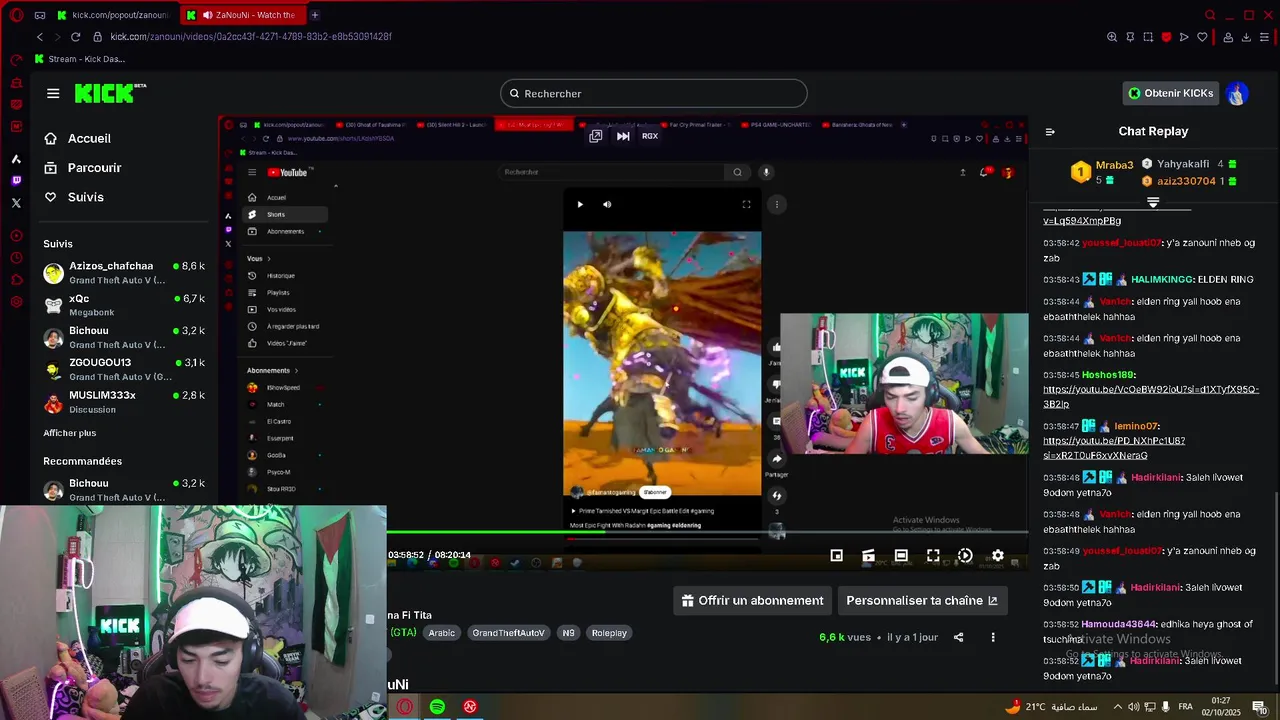The height and width of the screenshot is (720, 1280).
Task: Open Hoshos180's youtu.be link in chat
Action: coord(1150,397)
